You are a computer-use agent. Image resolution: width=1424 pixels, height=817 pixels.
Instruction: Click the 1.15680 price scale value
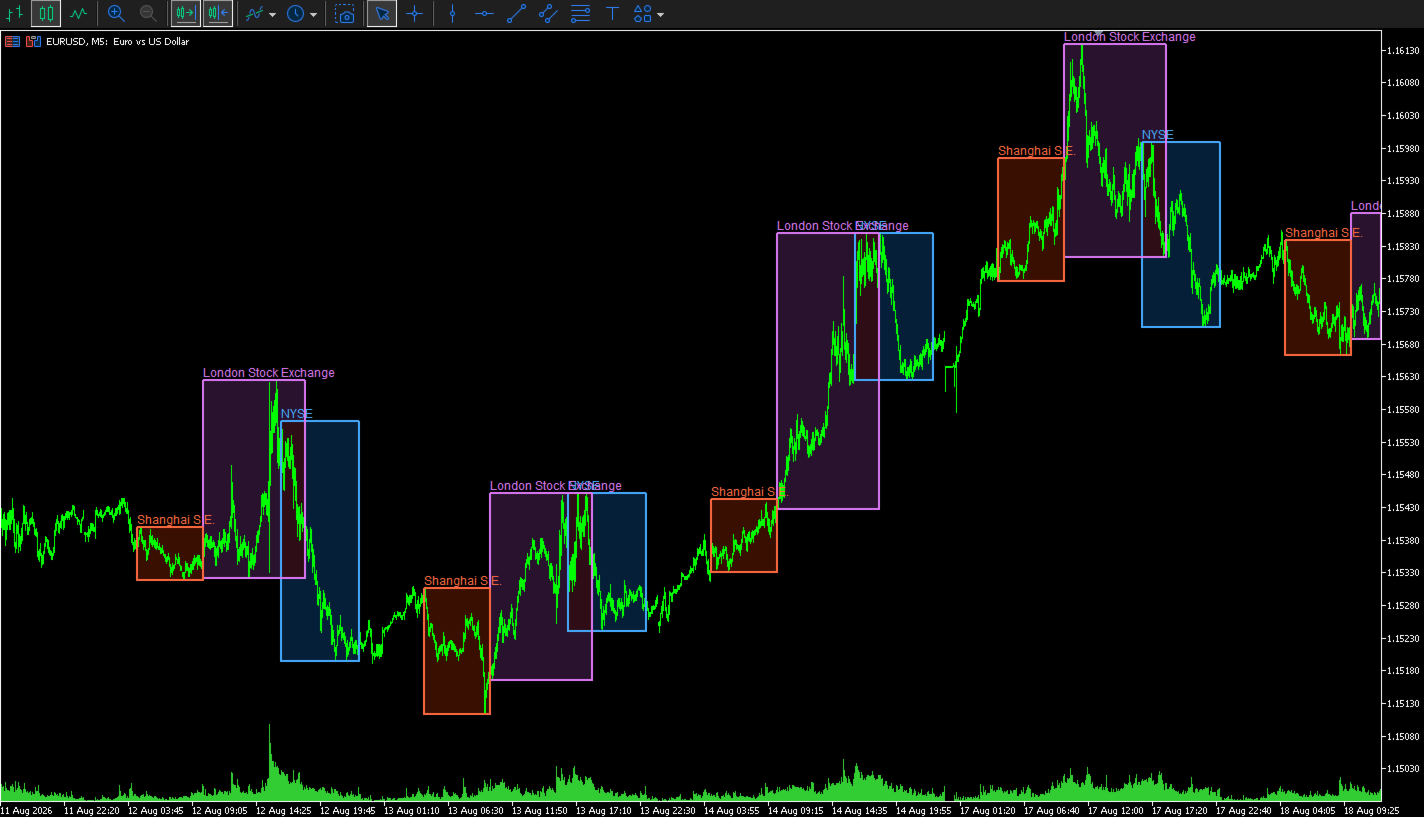1403,344
